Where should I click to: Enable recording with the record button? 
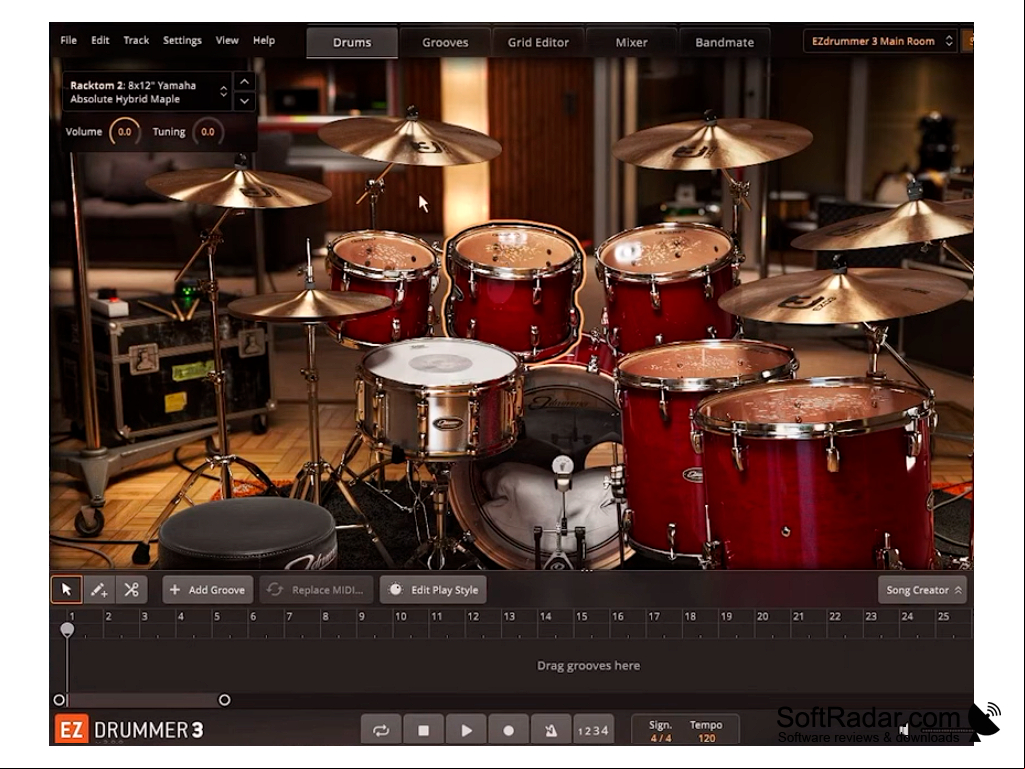point(509,730)
